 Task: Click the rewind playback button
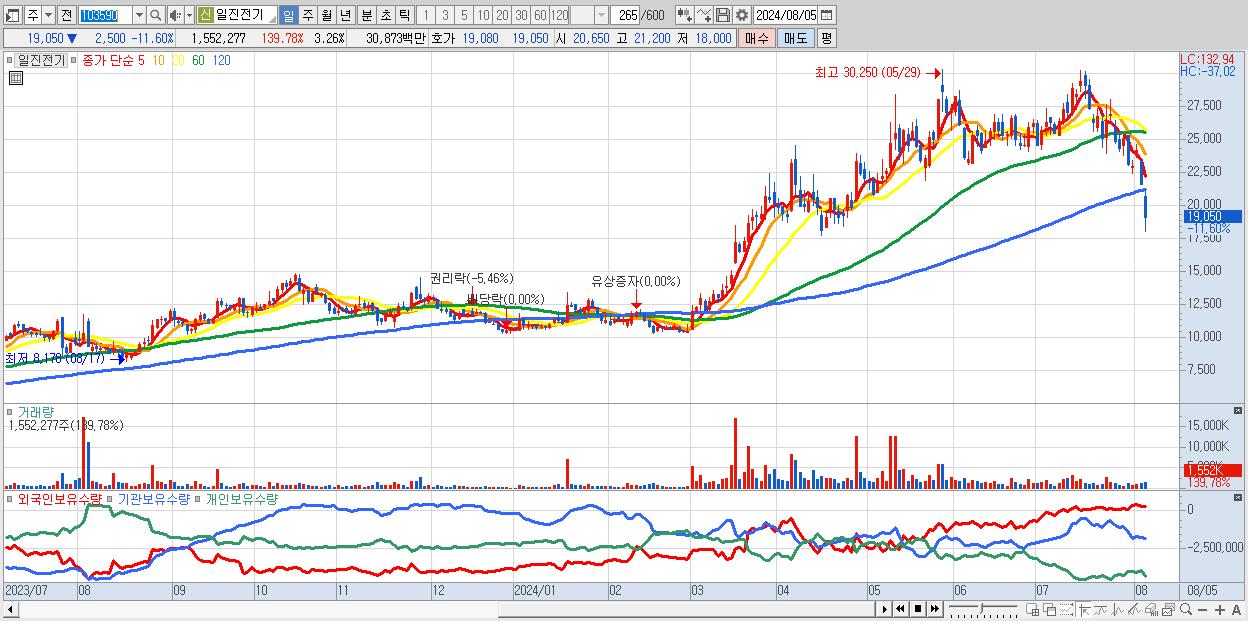tap(900, 609)
